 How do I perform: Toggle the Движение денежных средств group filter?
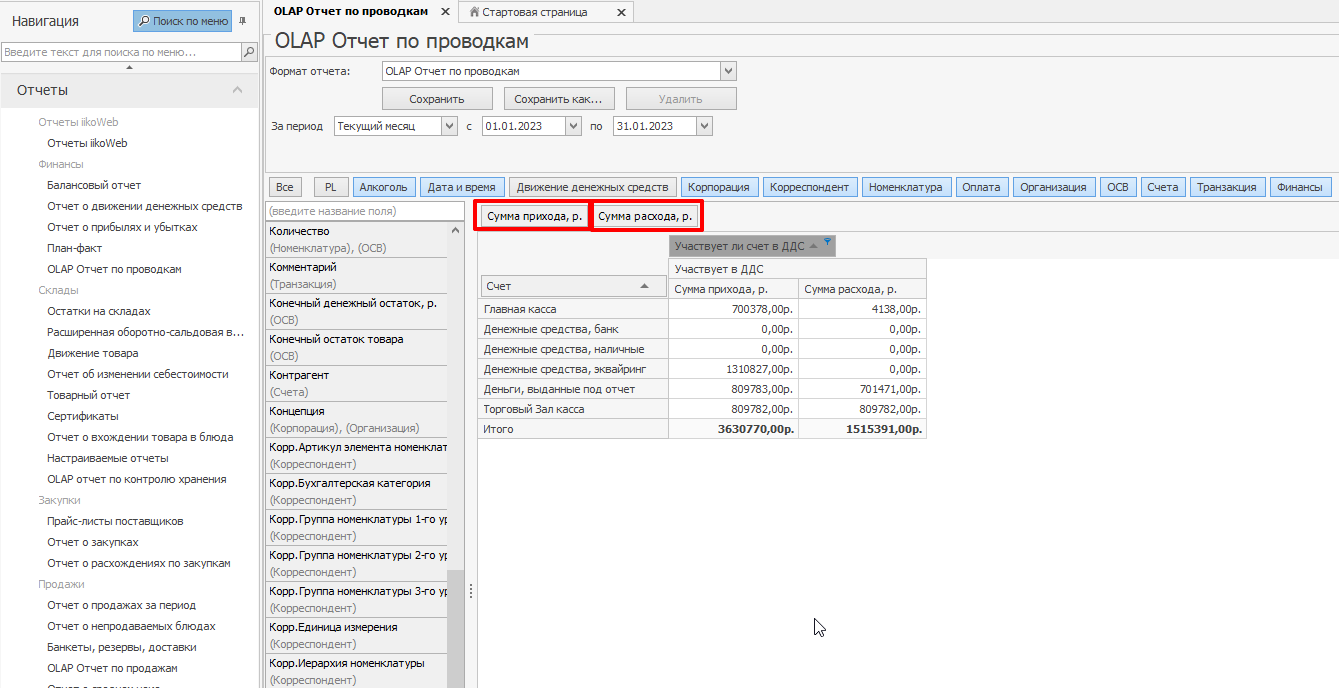tap(592, 187)
